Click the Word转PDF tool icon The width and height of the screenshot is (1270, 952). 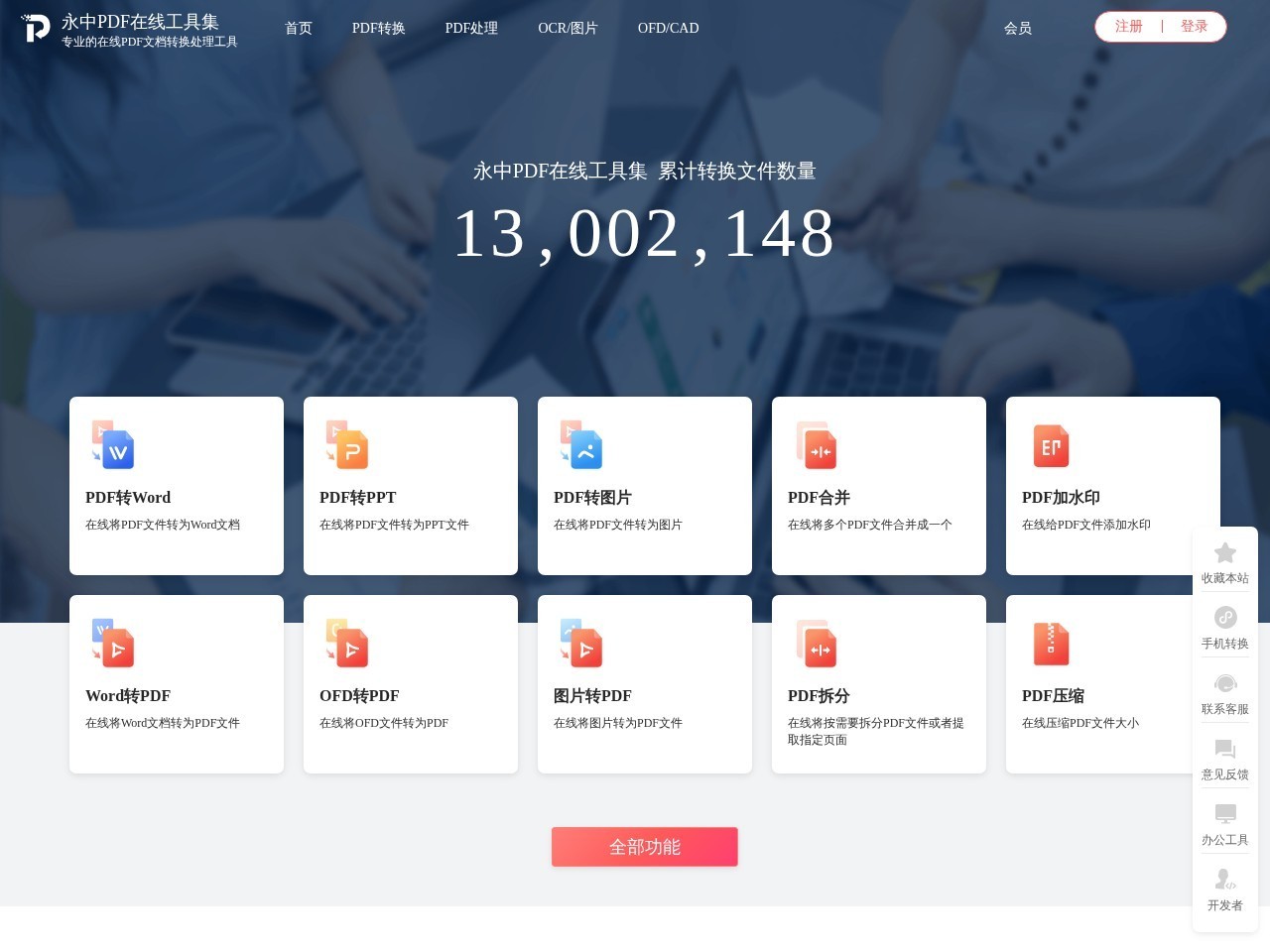(113, 644)
